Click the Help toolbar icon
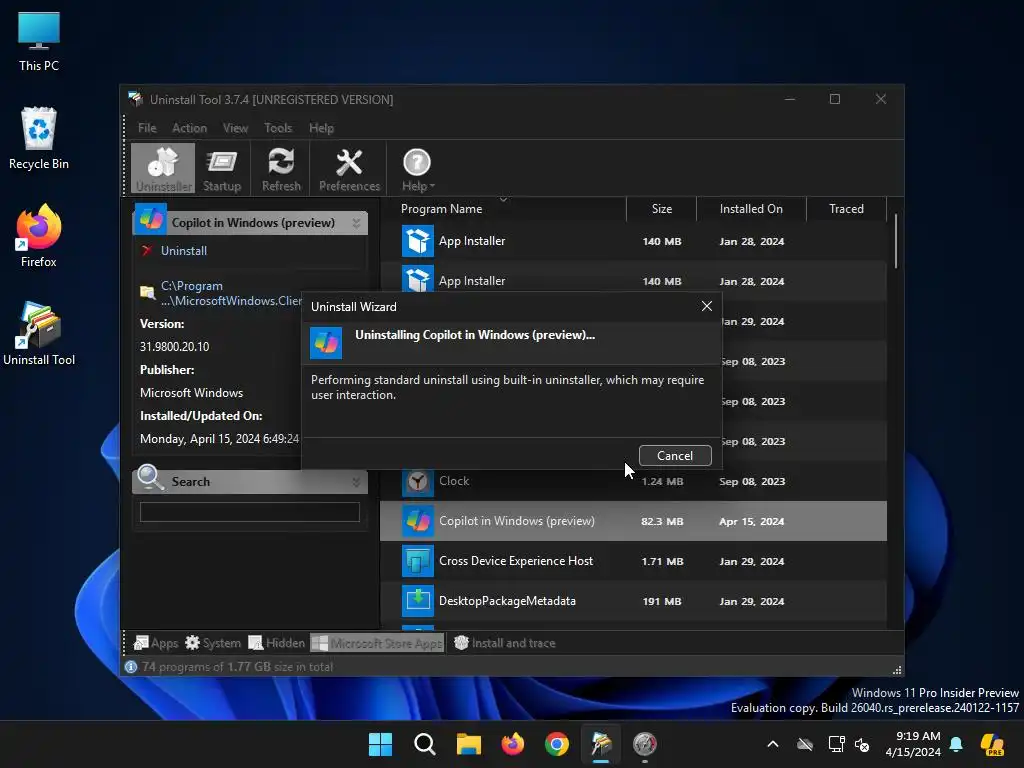Screen dimensions: 1024x768 click(x=417, y=168)
